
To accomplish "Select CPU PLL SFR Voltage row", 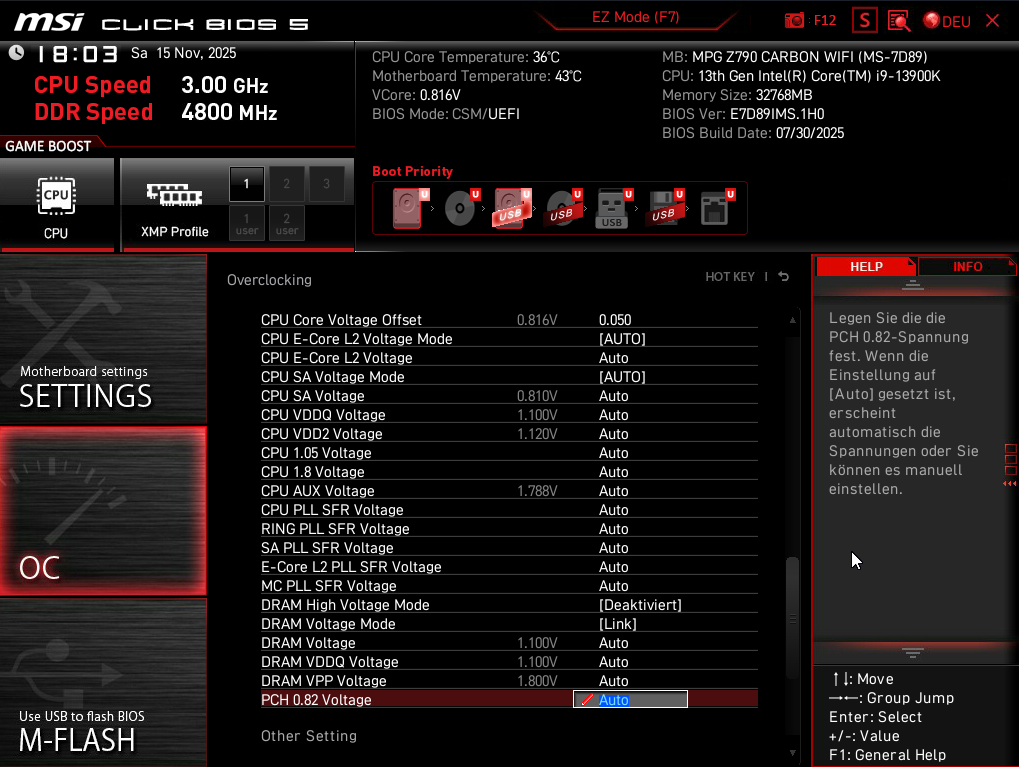I will point(509,510).
